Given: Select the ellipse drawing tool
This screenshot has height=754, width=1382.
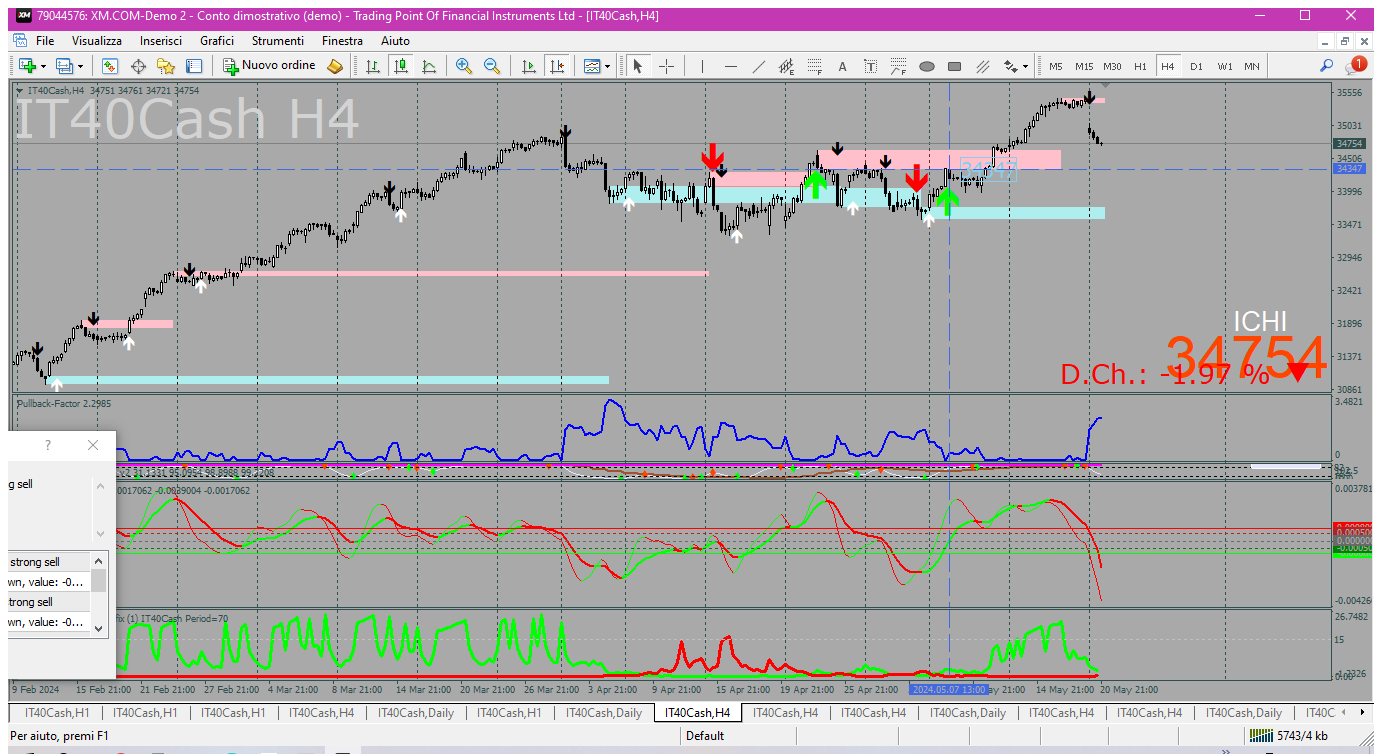Looking at the screenshot, I should click(x=926, y=66).
